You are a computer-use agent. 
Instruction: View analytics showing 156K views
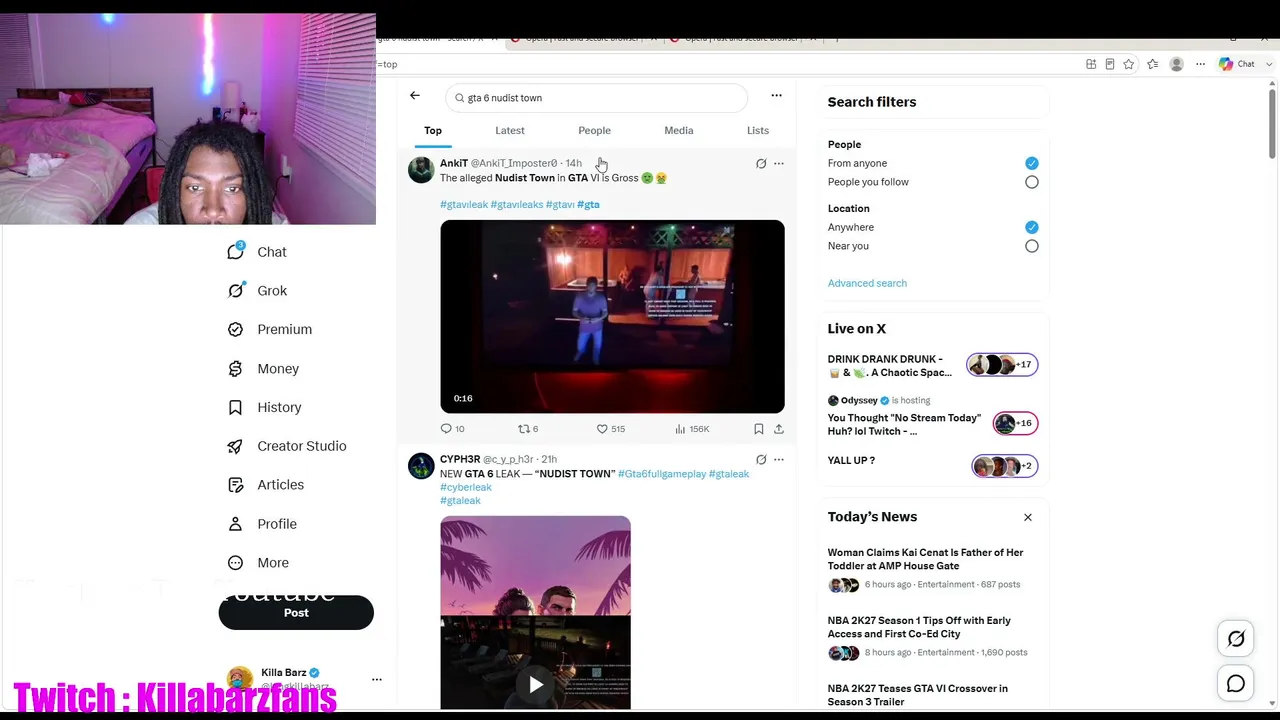(x=692, y=429)
